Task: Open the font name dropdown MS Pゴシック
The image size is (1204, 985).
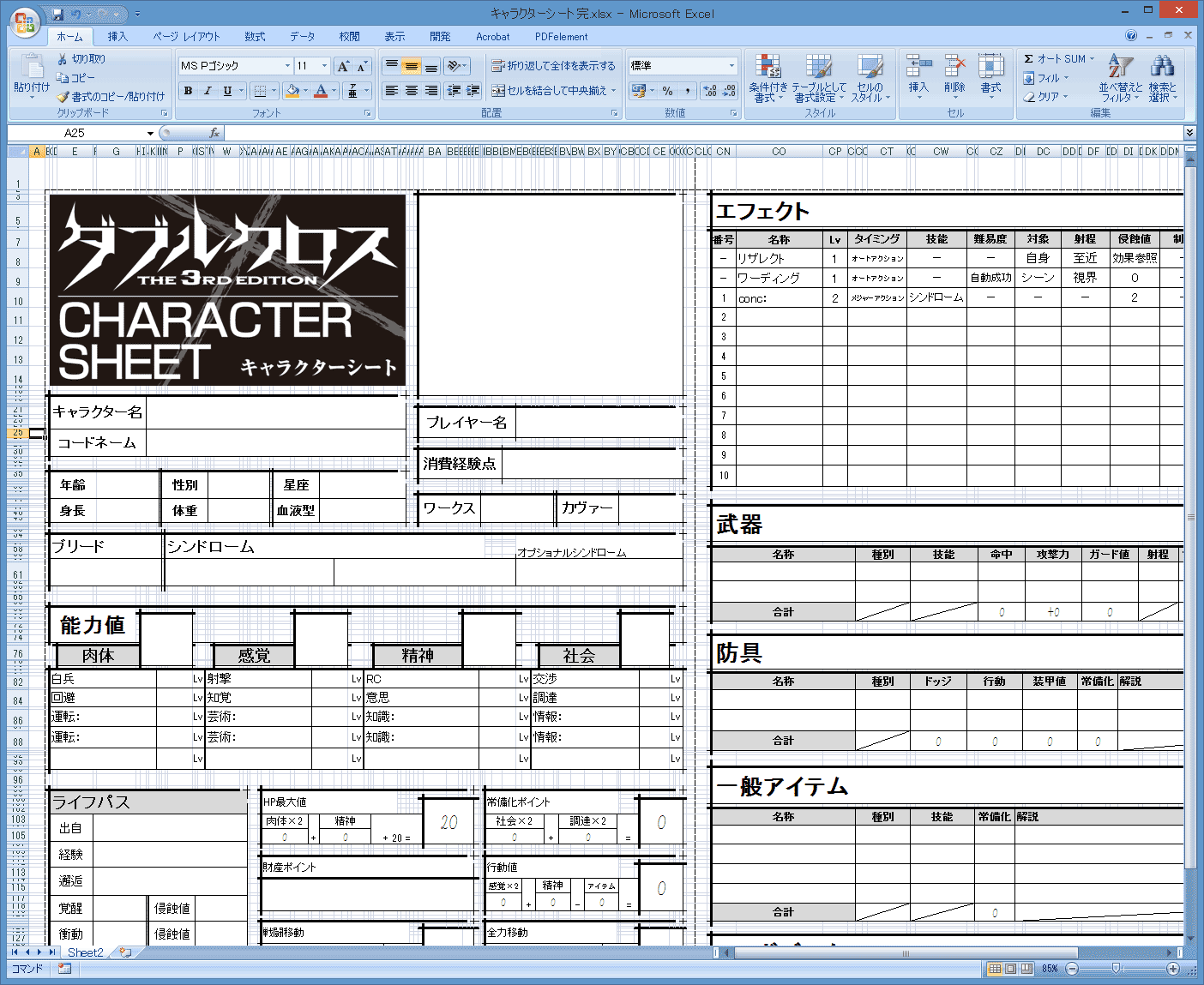Action: (287, 66)
